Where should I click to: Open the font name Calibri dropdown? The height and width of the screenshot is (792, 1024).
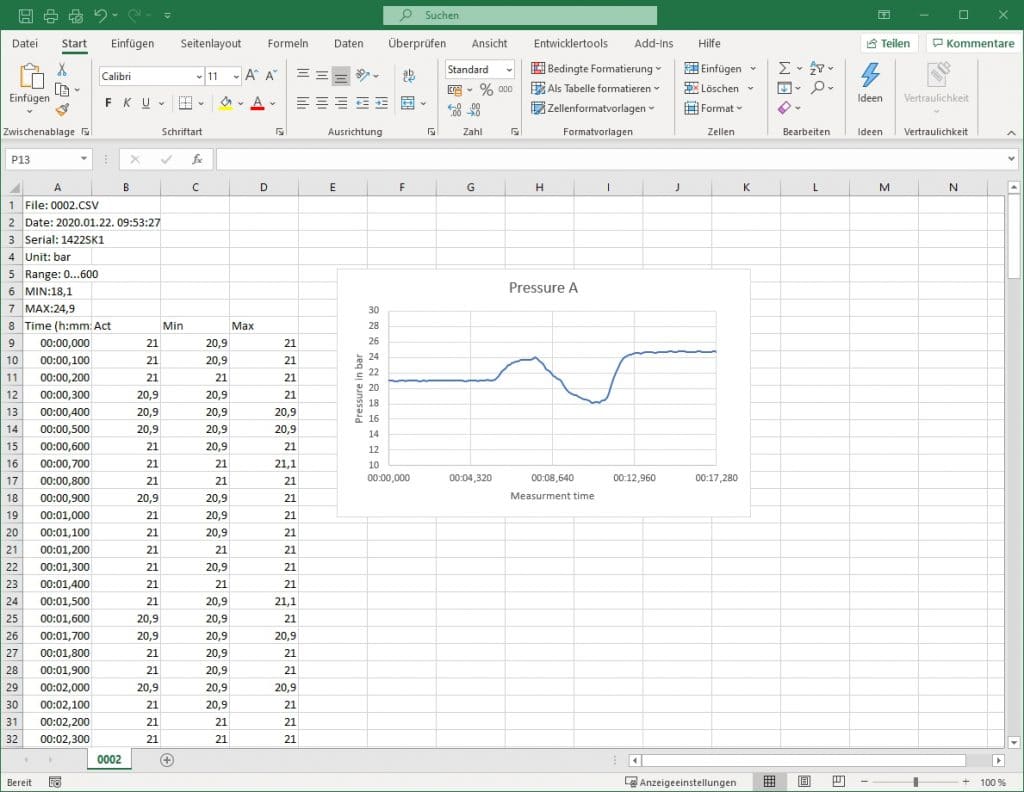coord(199,76)
